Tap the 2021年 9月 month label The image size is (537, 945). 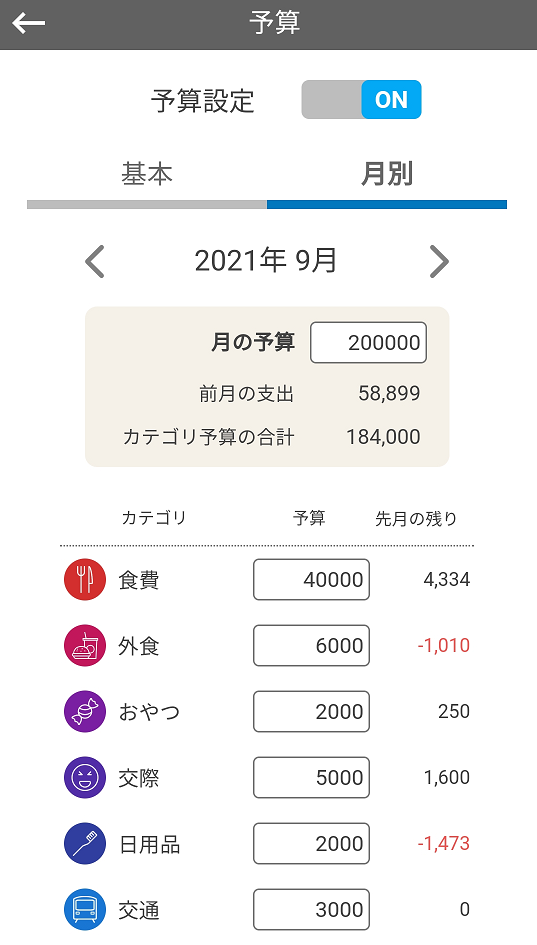(x=266, y=261)
